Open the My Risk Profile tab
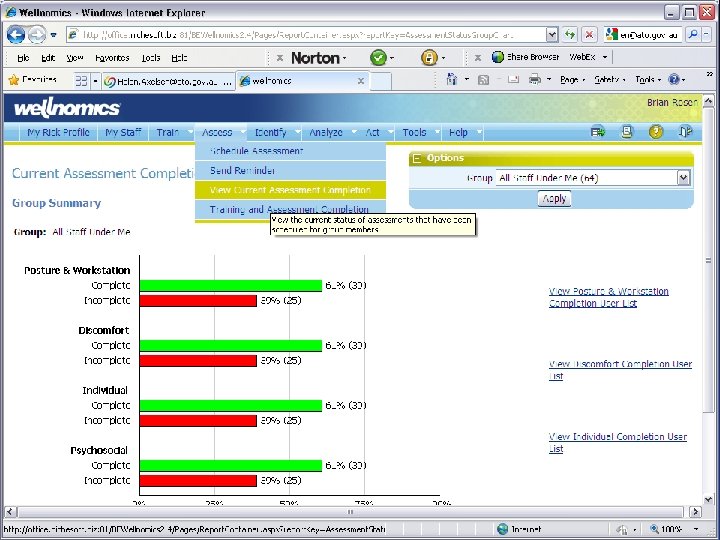Screen dimensions: 720x540 (x=58, y=132)
